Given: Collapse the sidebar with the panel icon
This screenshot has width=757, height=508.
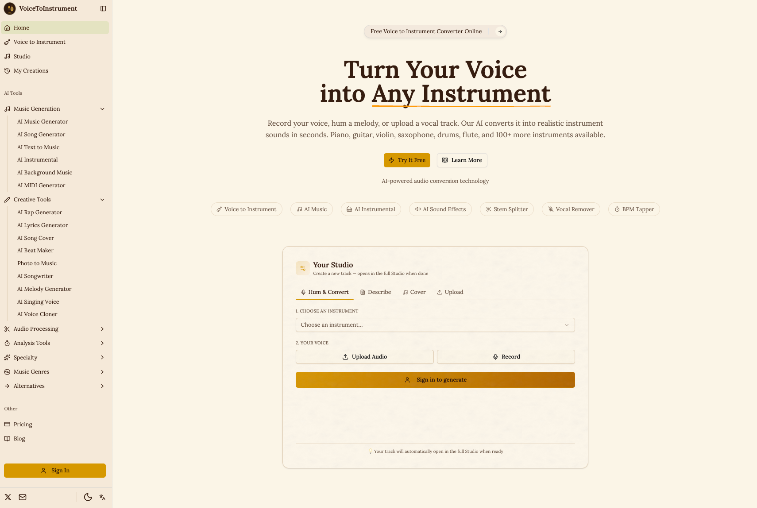Looking at the screenshot, I should pyautogui.click(x=103, y=9).
